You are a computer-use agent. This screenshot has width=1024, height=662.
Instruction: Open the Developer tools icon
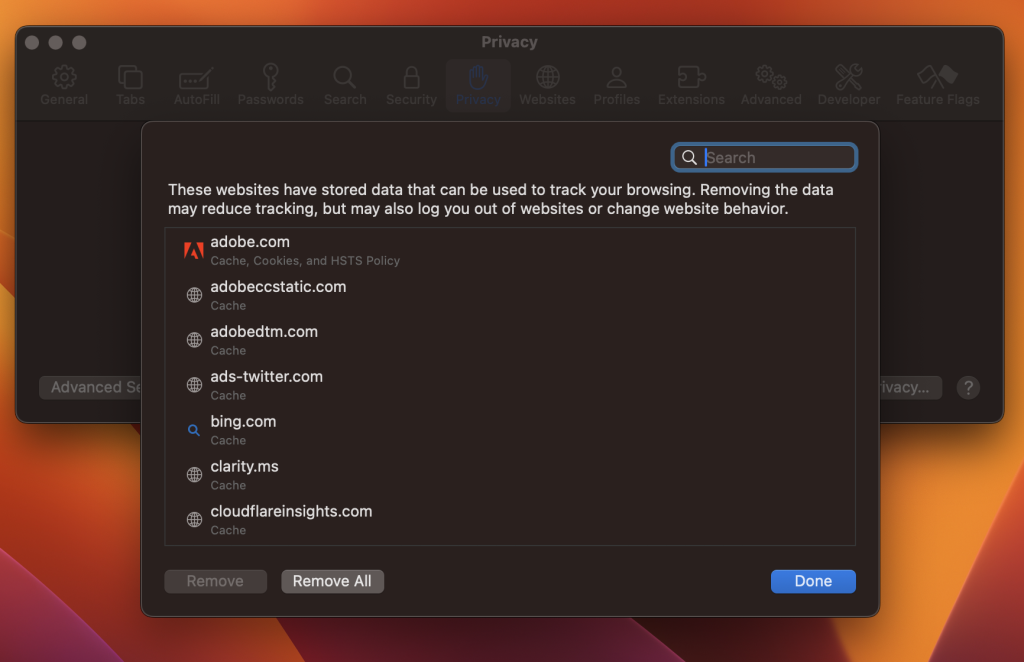849,78
